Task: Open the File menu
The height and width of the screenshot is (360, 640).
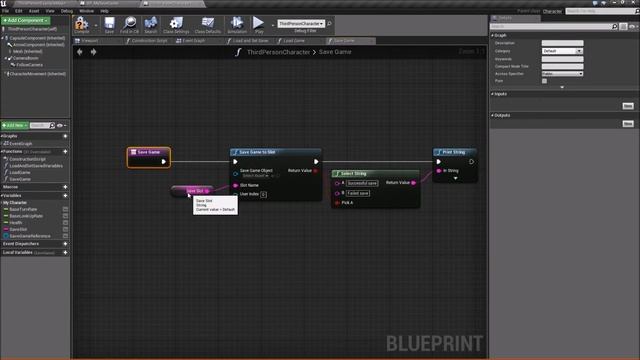Action: coord(5,11)
